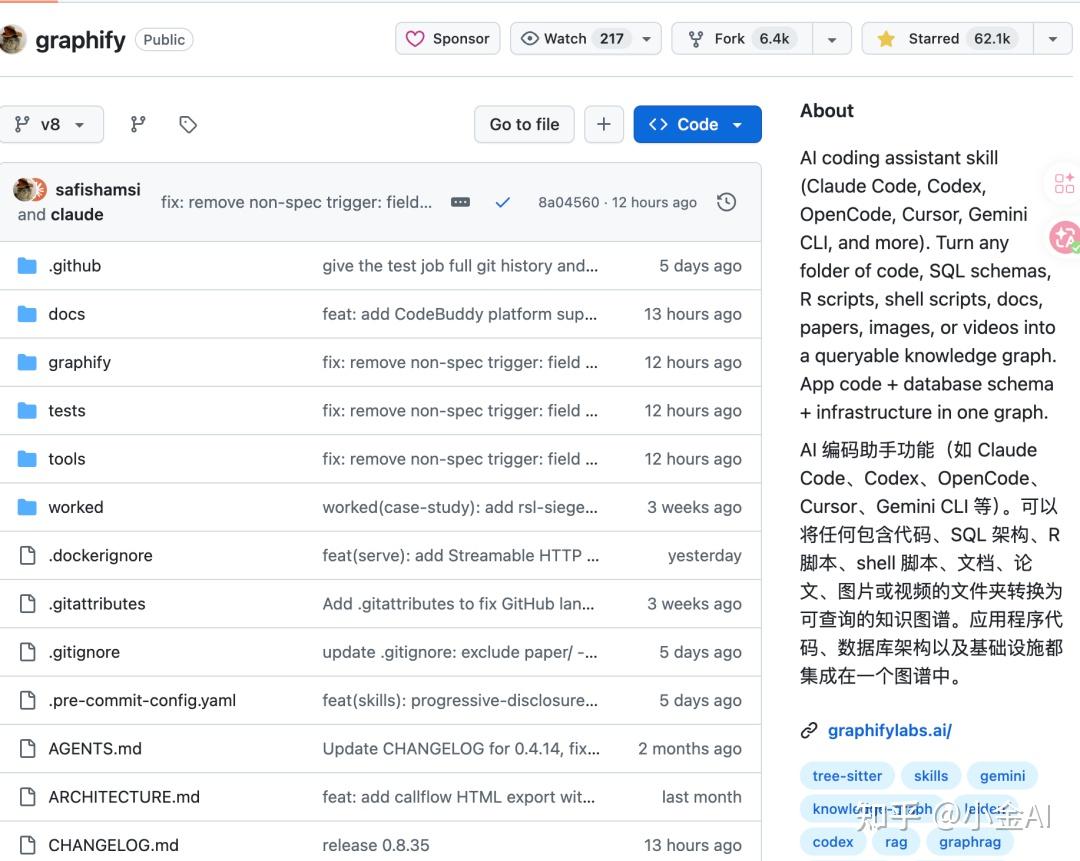Open commit 'Update CHANGELOG for 0.4.14'

pos(461,749)
